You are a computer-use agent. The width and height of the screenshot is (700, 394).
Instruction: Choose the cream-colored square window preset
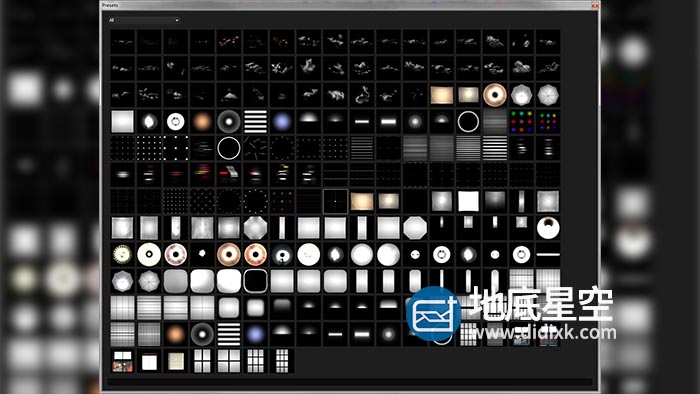point(175,361)
